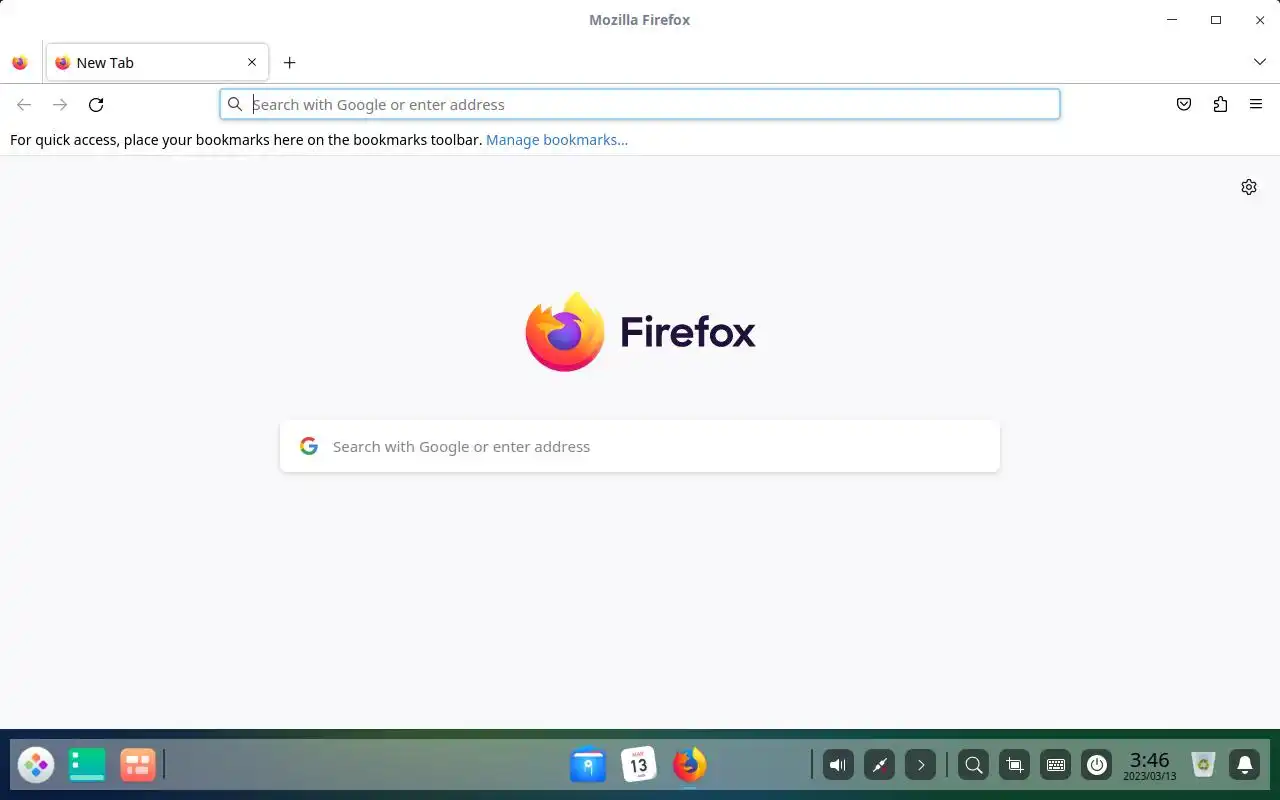Open the notification bell
Screen dimensions: 1280x800
tap(1244, 765)
